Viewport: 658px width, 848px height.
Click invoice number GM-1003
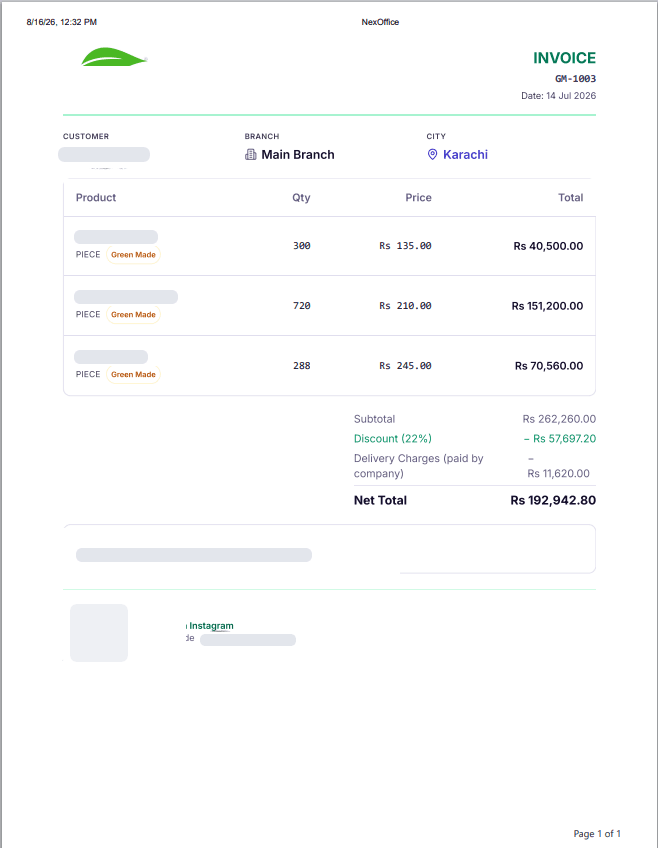(575, 79)
